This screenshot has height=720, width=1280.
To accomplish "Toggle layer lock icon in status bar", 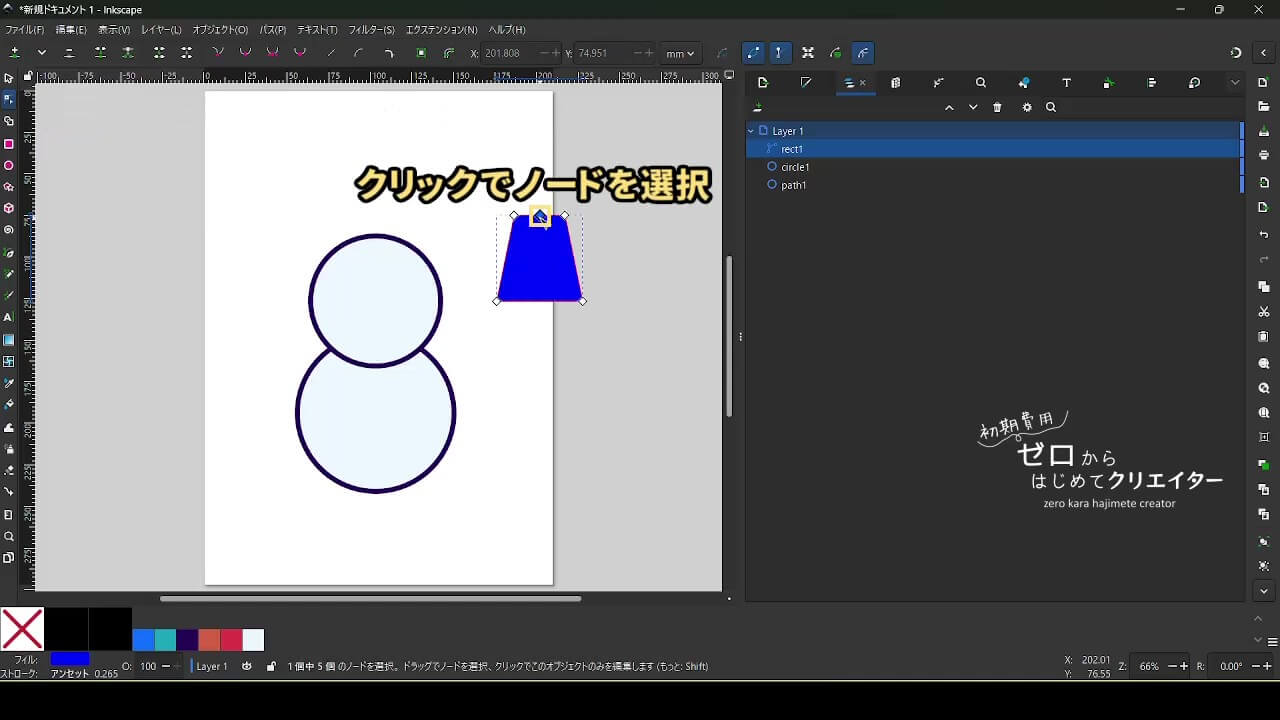I will [271, 666].
